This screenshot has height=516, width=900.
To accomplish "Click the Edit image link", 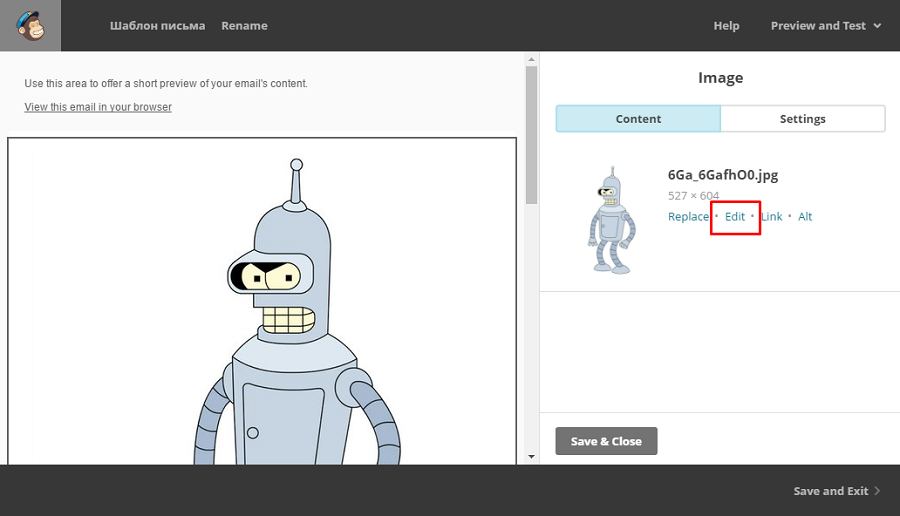I will point(735,216).
